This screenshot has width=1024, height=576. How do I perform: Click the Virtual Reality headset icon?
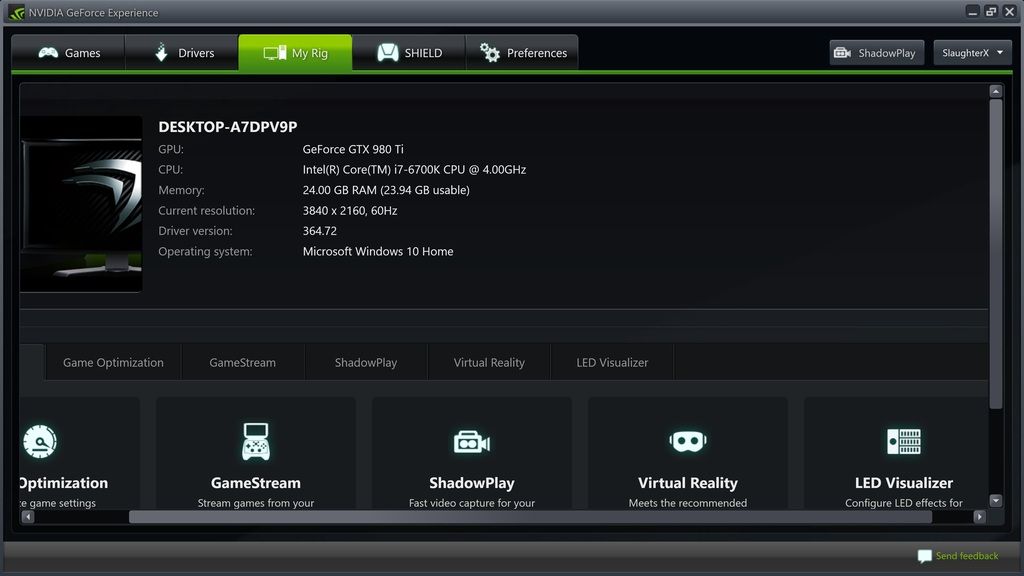click(688, 441)
